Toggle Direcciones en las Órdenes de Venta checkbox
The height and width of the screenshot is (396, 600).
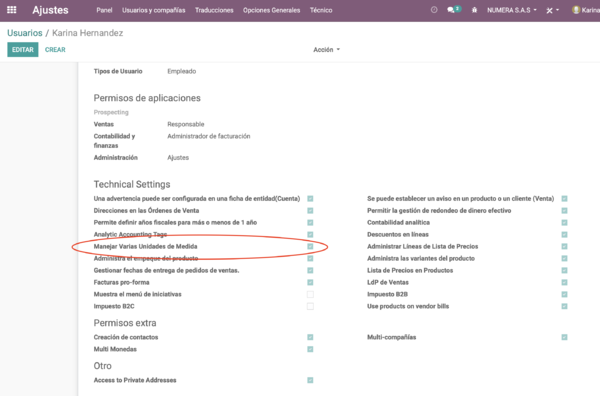[310, 210]
